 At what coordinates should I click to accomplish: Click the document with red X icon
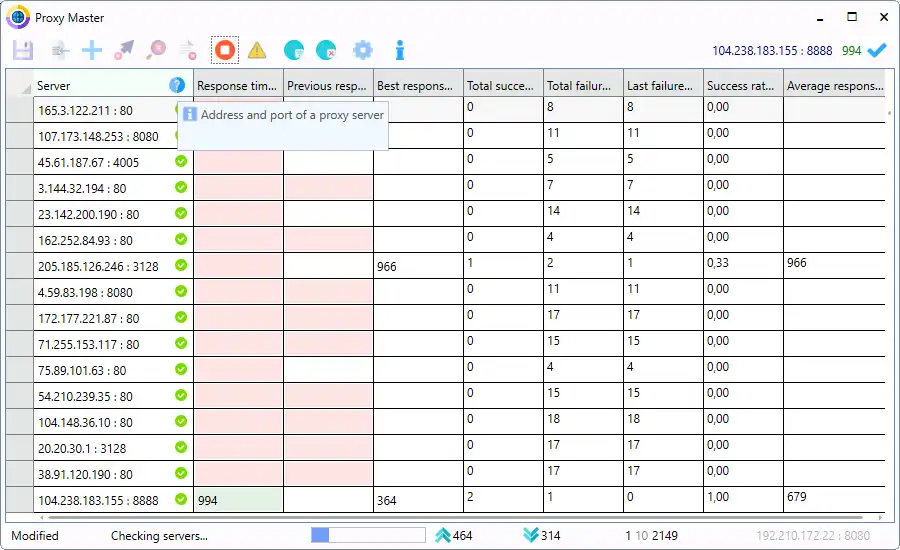[188, 51]
